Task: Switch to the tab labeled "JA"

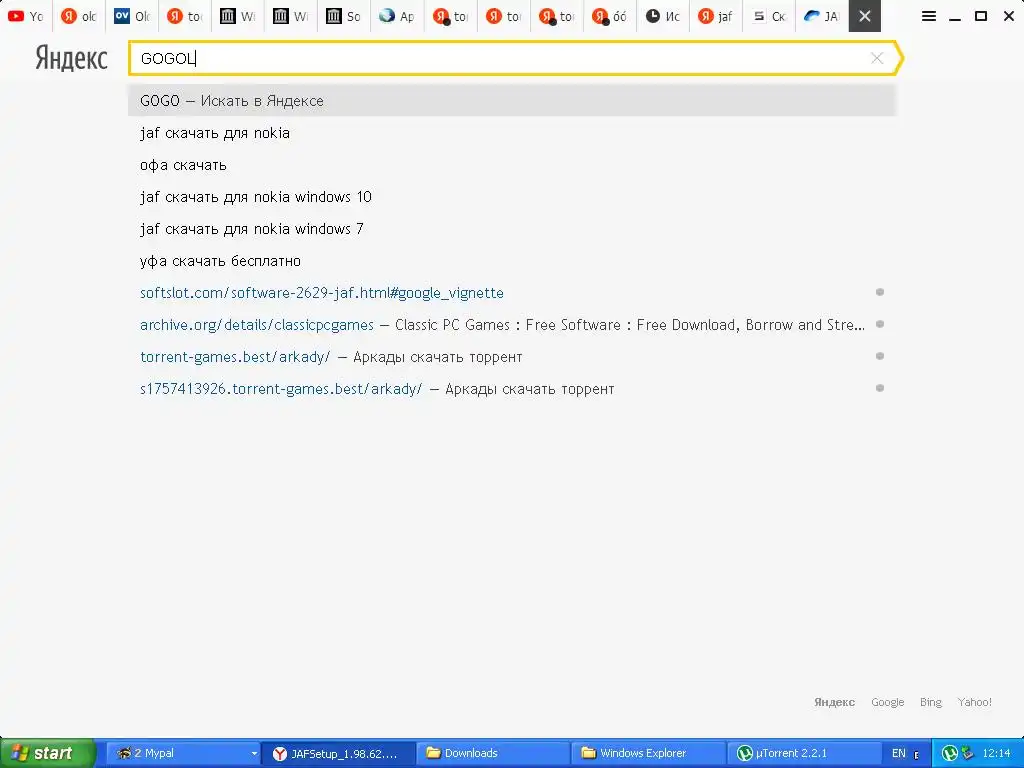Action: [821, 16]
